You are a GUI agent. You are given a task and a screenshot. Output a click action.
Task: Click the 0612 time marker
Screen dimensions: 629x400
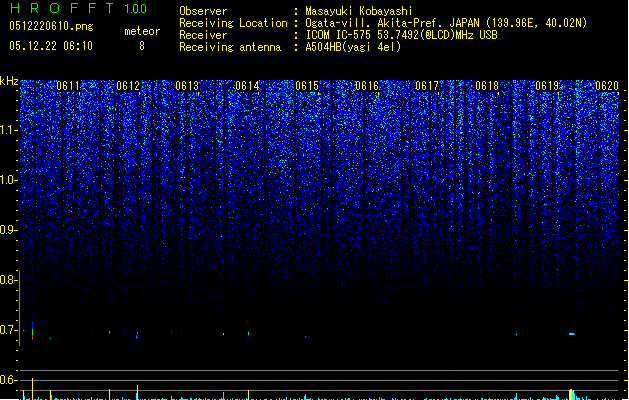click(128, 86)
